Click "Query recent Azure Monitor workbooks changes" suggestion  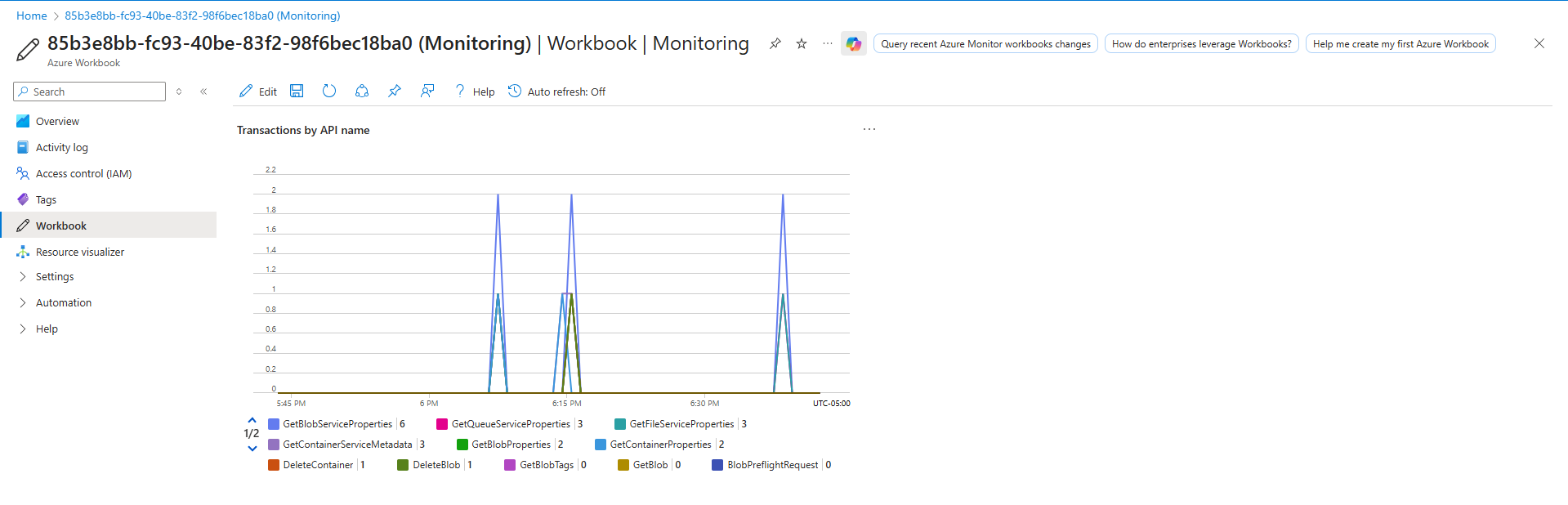coord(985,44)
